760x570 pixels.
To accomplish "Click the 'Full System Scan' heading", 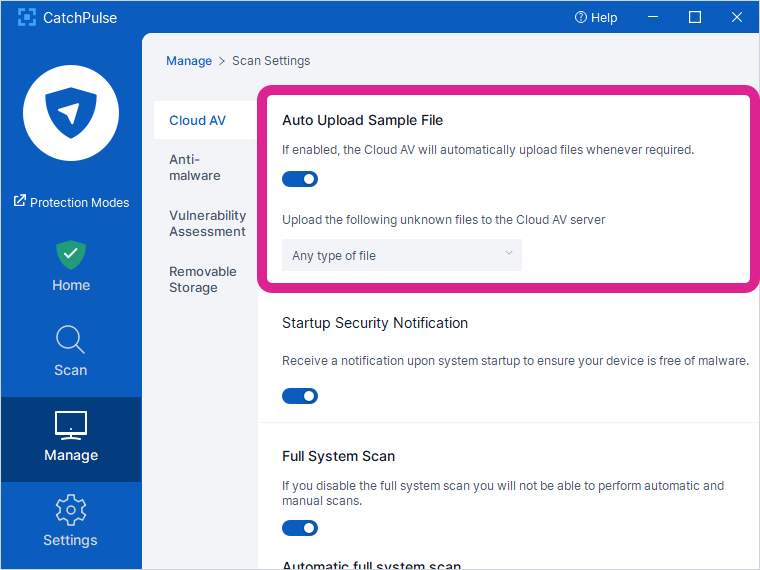I will click(x=338, y=456).
